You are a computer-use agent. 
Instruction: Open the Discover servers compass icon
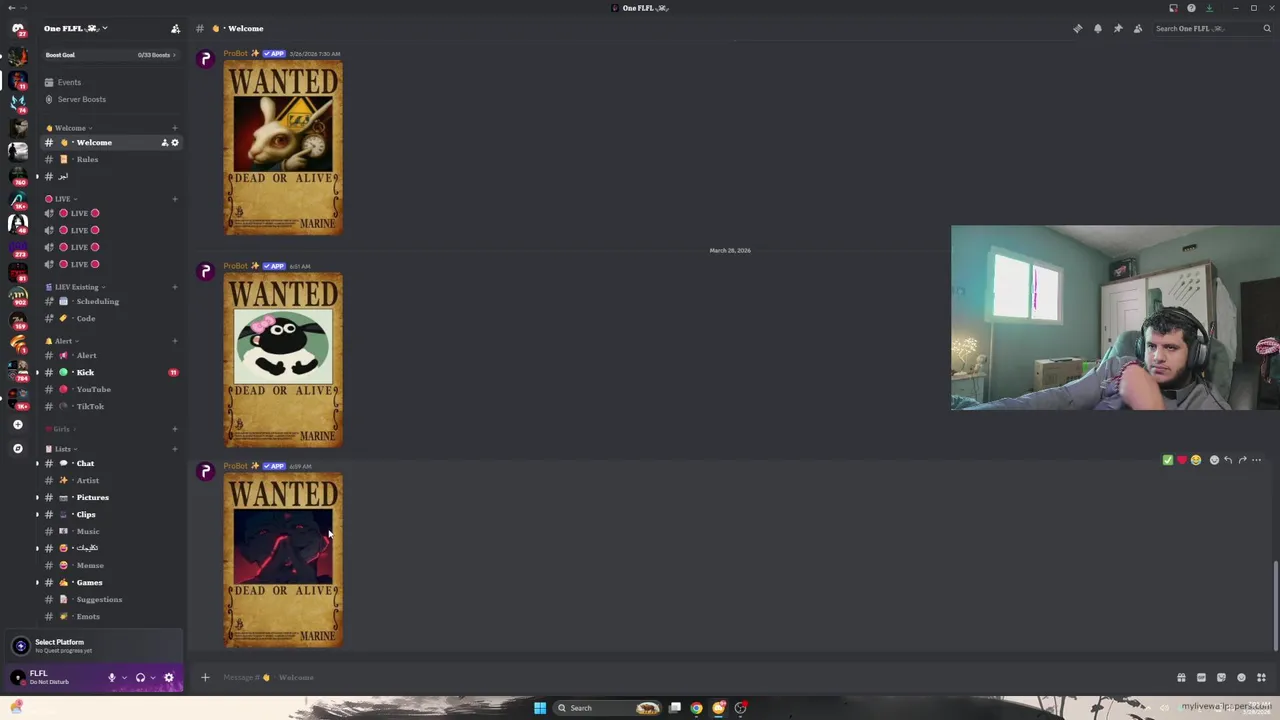[17, 449]
